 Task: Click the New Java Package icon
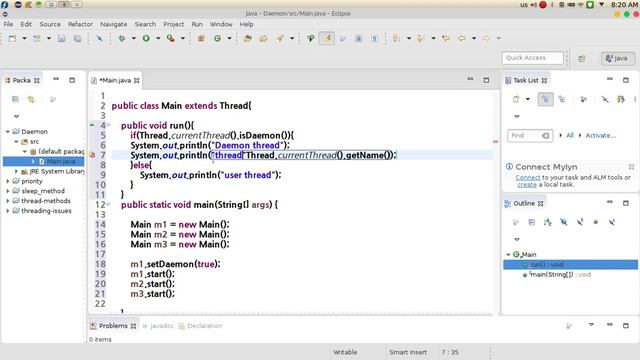(x=201, y=38)
